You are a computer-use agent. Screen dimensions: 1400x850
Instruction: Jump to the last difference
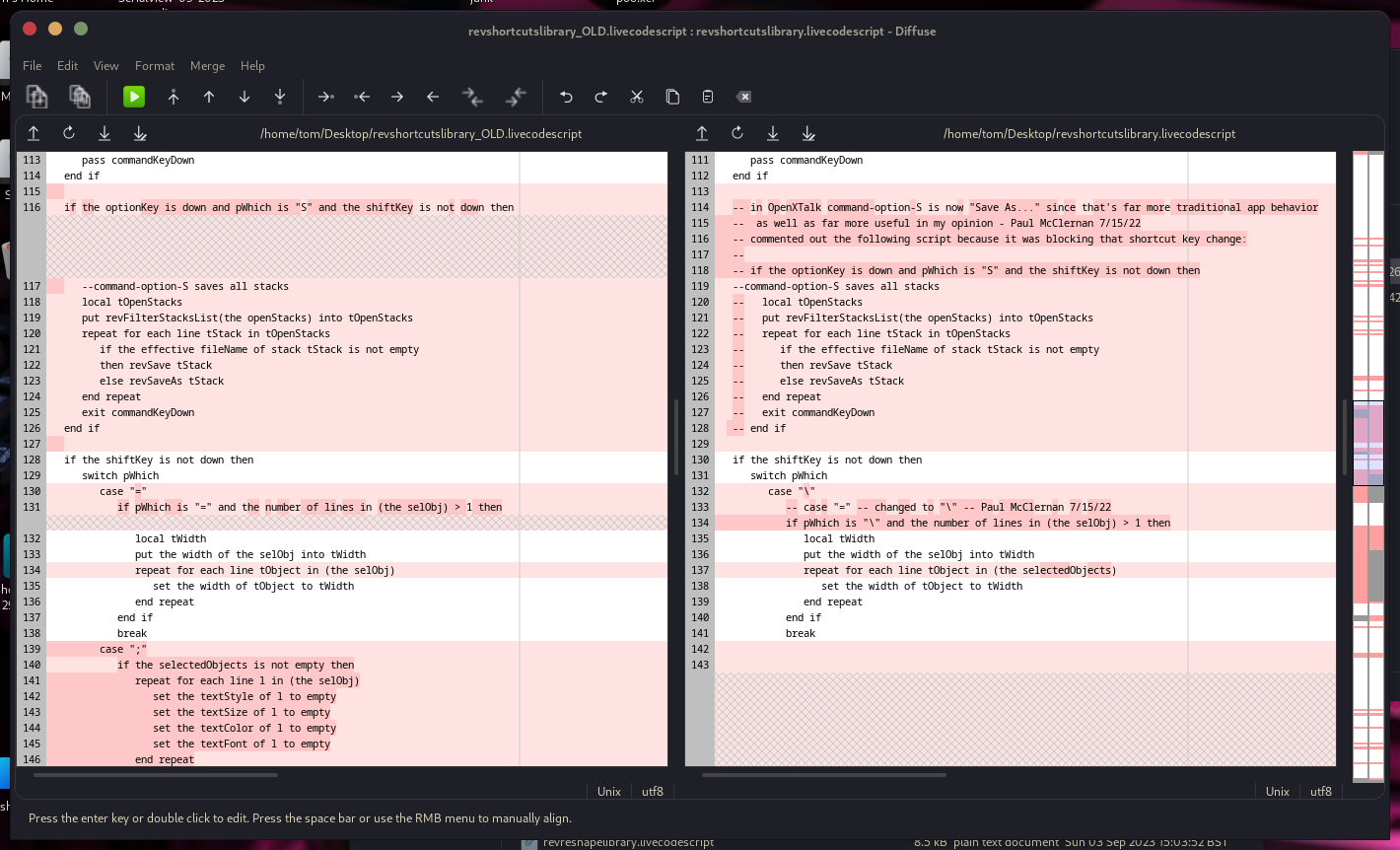280,96
